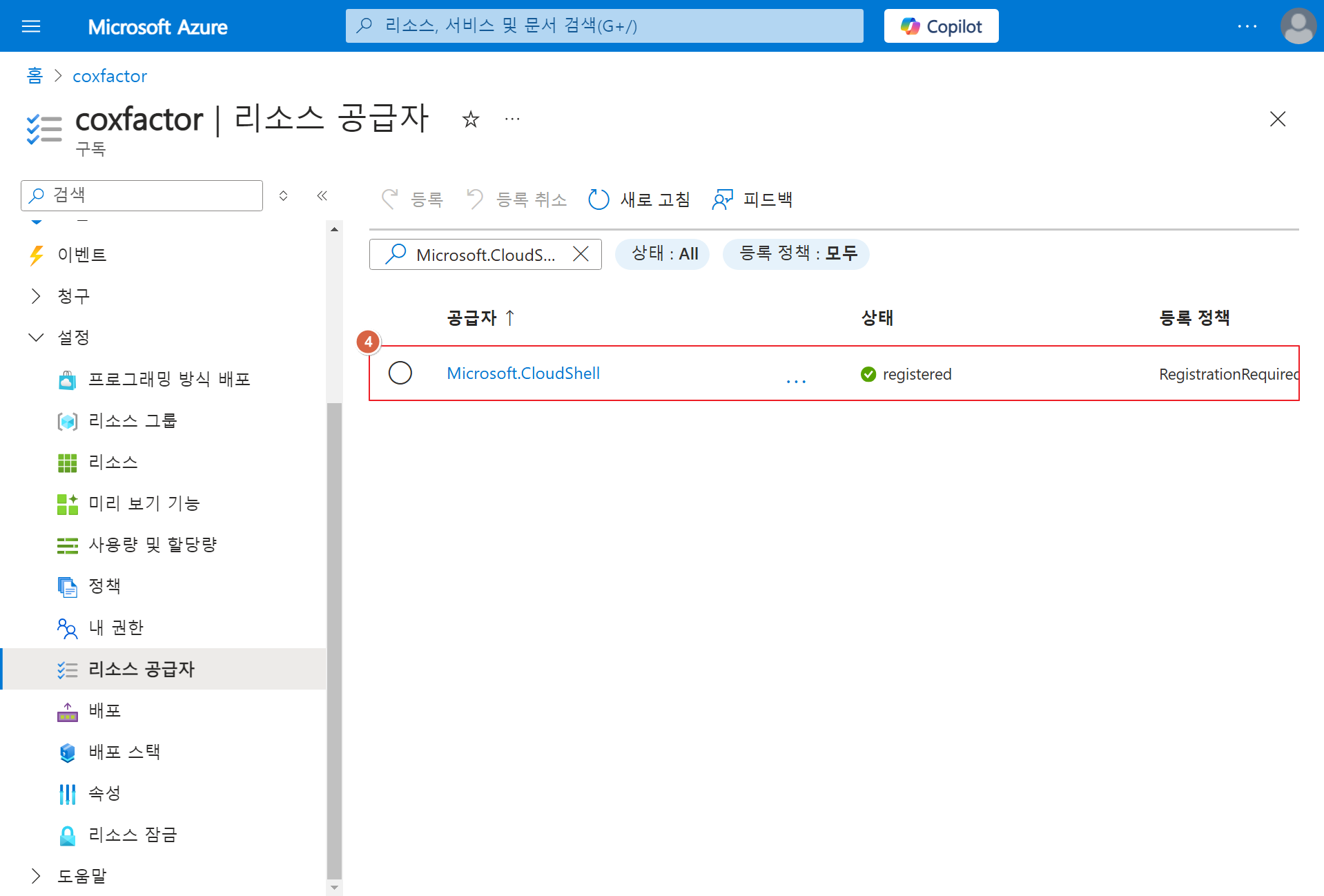Open 이벤트 in the sidebar
Screen dimensions: 1324x896
81,255
